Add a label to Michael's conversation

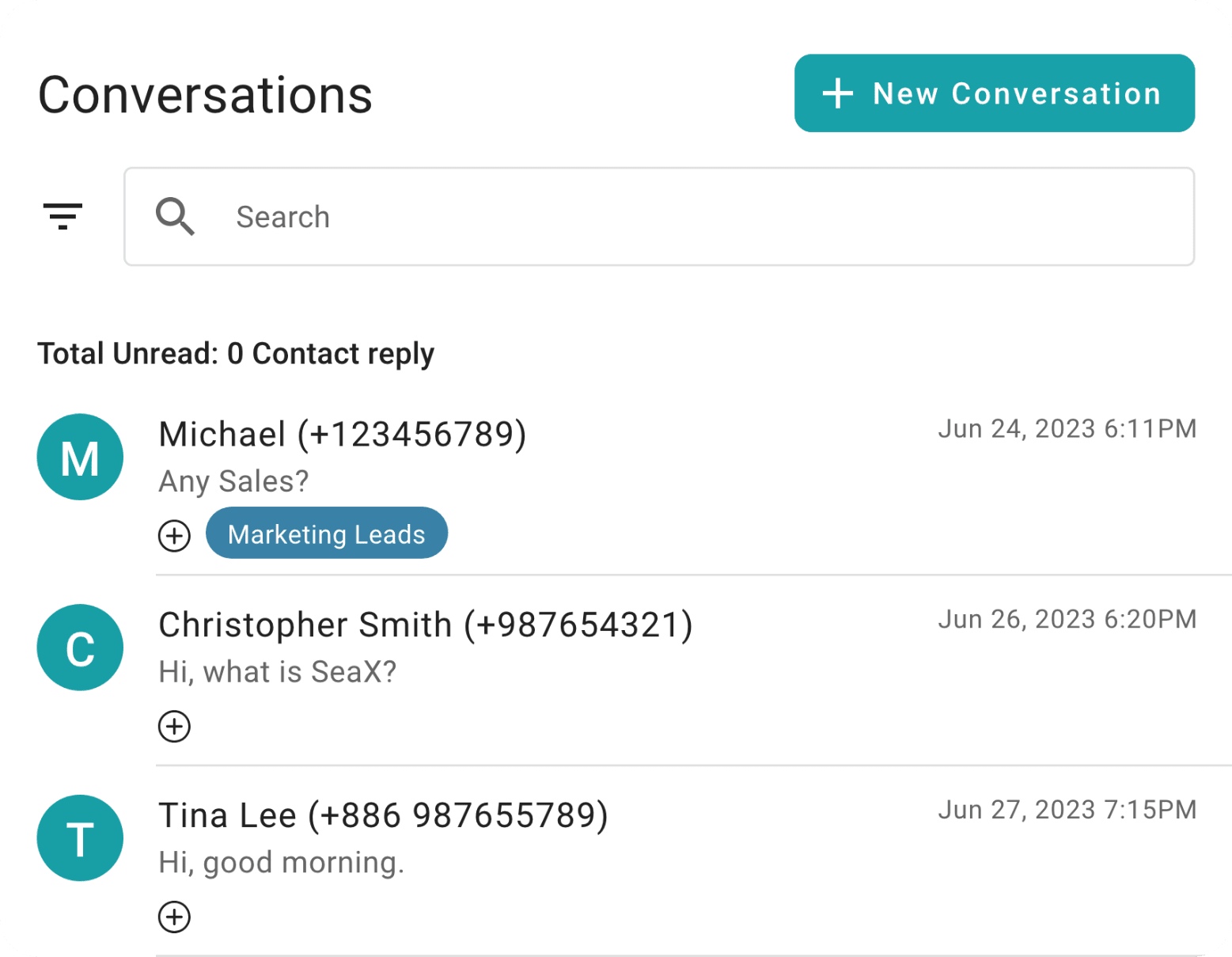tap(174, 536)
